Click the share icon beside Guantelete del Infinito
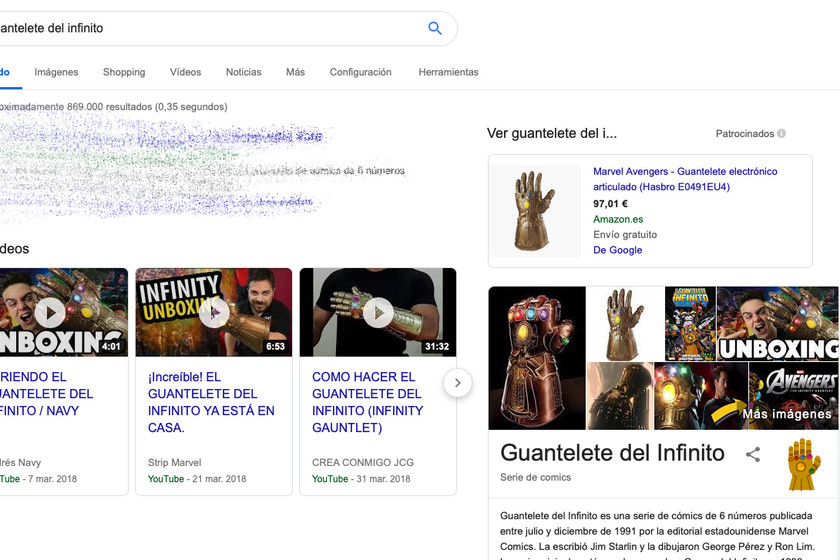The image size is (840, 560). tap(753, 454)
